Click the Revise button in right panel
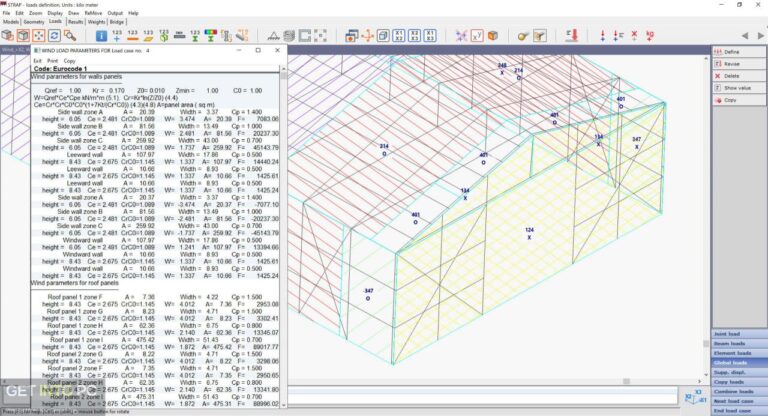 [739, 64]
